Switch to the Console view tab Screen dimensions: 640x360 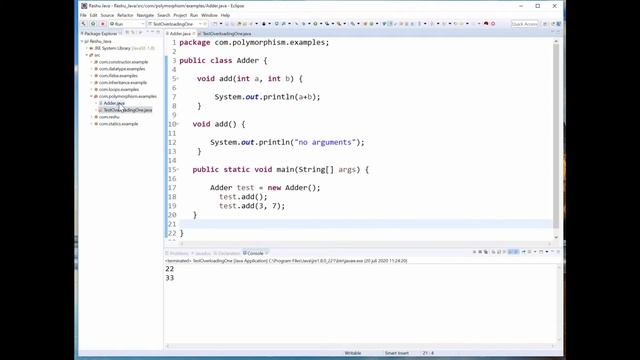pos(255,253)
